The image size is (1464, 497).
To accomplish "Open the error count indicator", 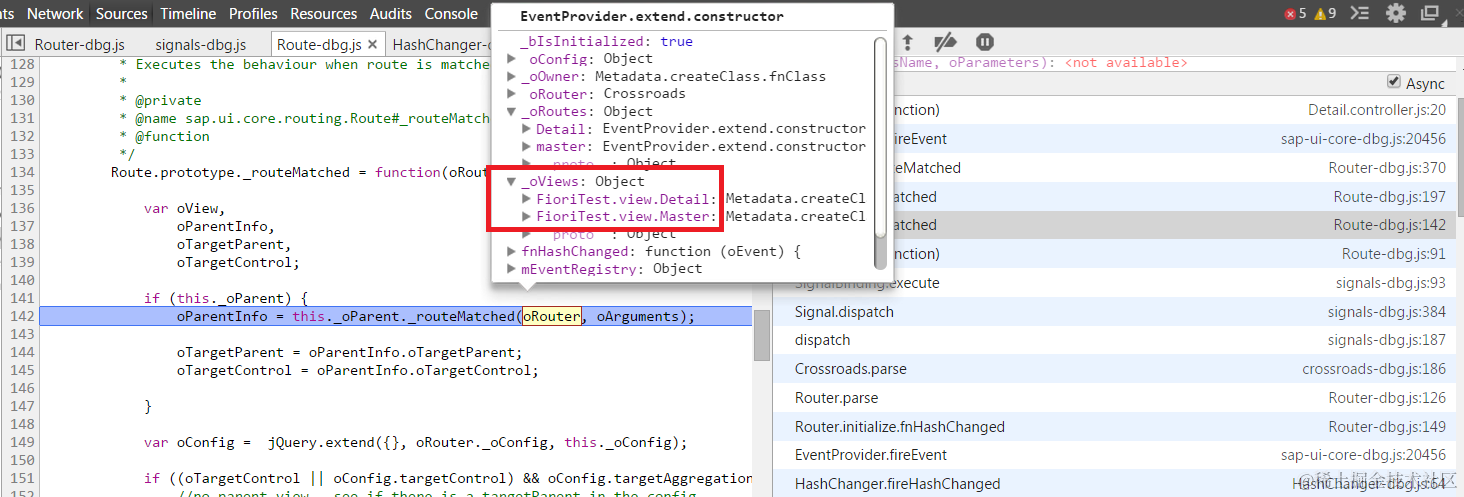I will tap(1296, 14).
